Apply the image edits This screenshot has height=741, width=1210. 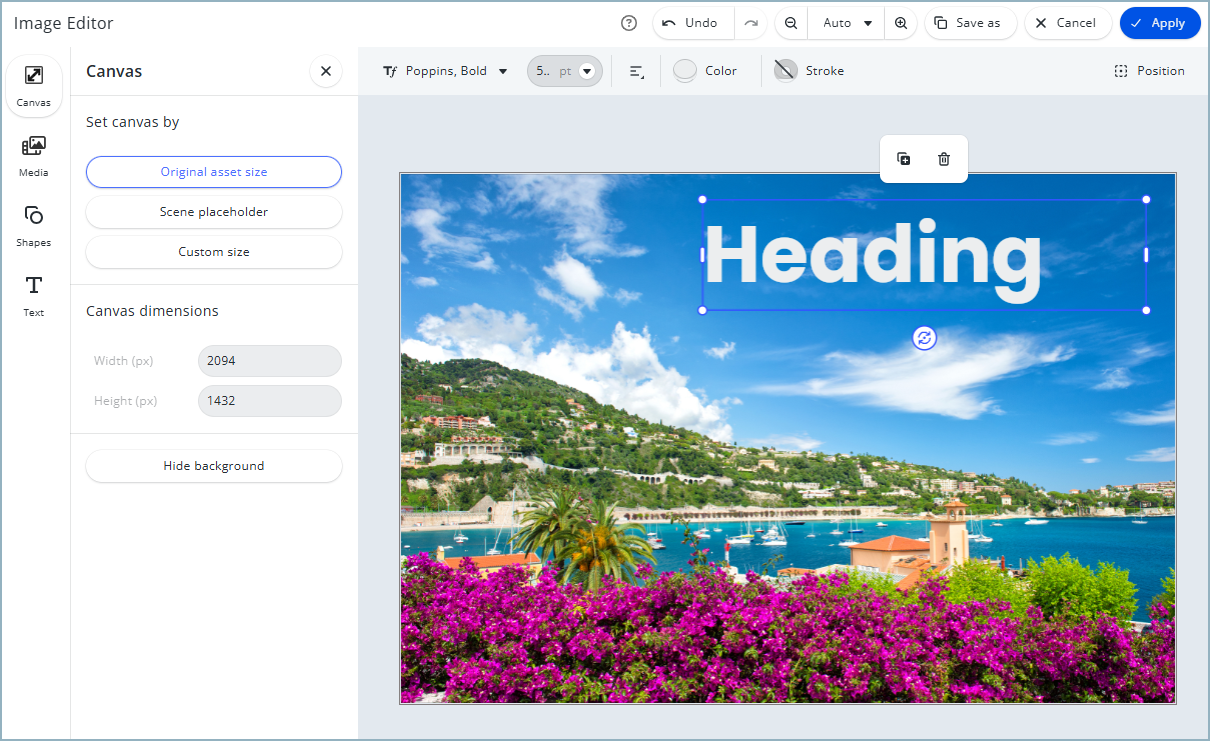(1160, 23)
